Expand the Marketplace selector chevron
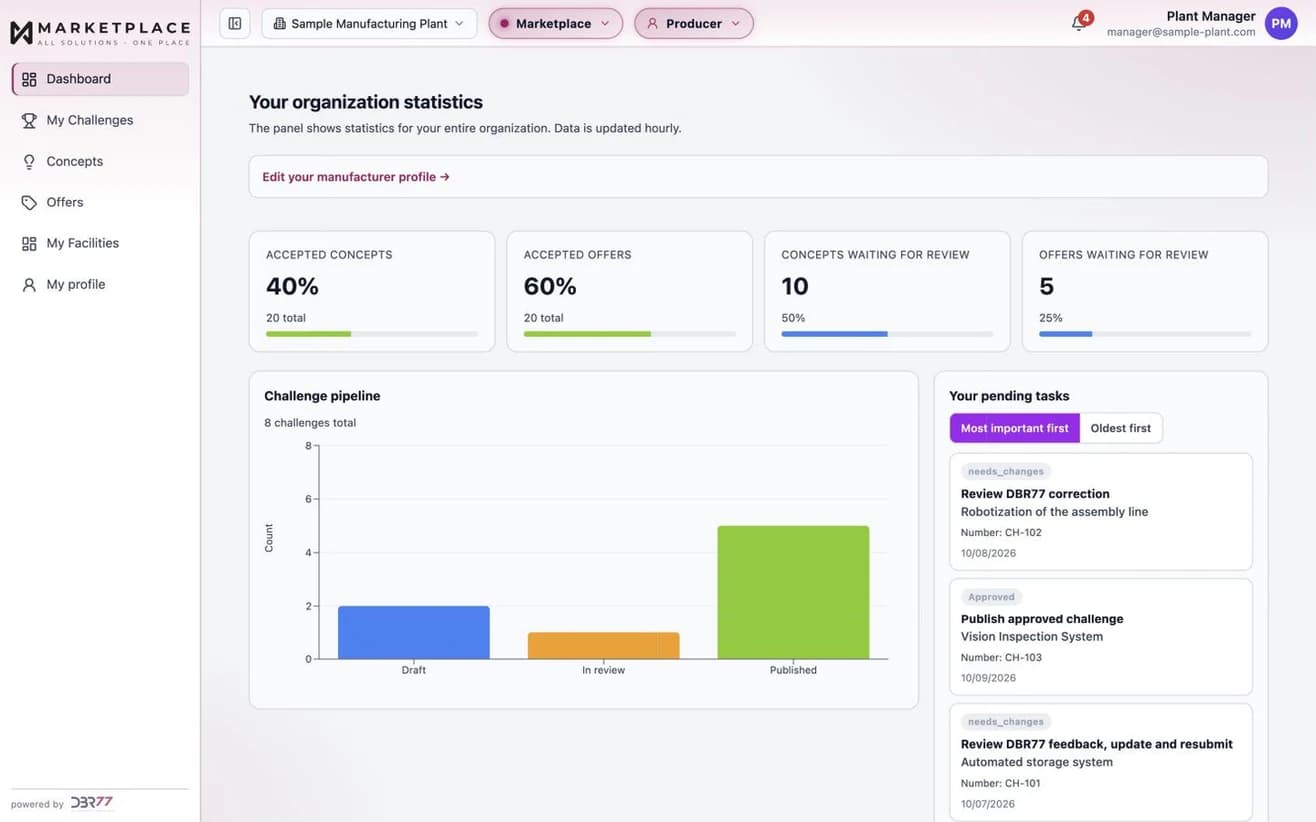The width and height of the screenshot is (1316, 822). (x=605, y=23)
